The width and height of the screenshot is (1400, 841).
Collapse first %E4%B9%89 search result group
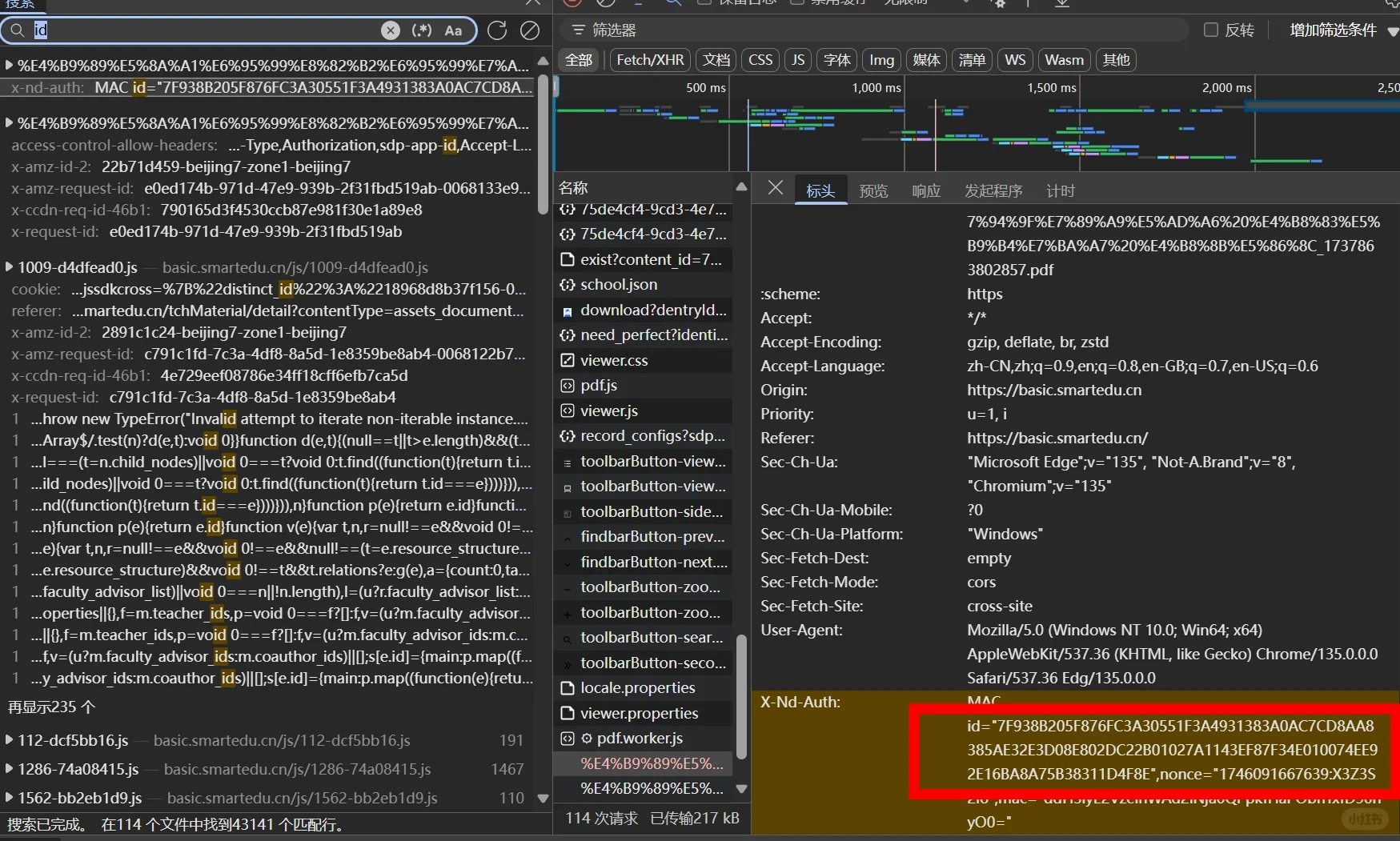[x=9, y=65]
